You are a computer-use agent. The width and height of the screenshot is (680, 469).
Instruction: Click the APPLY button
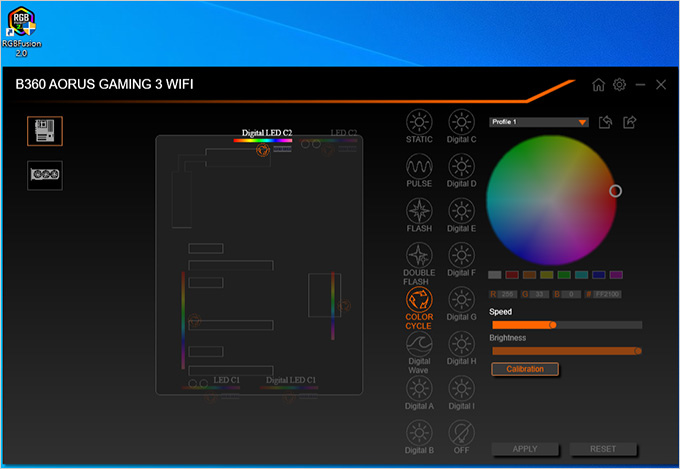coord(525,449)
